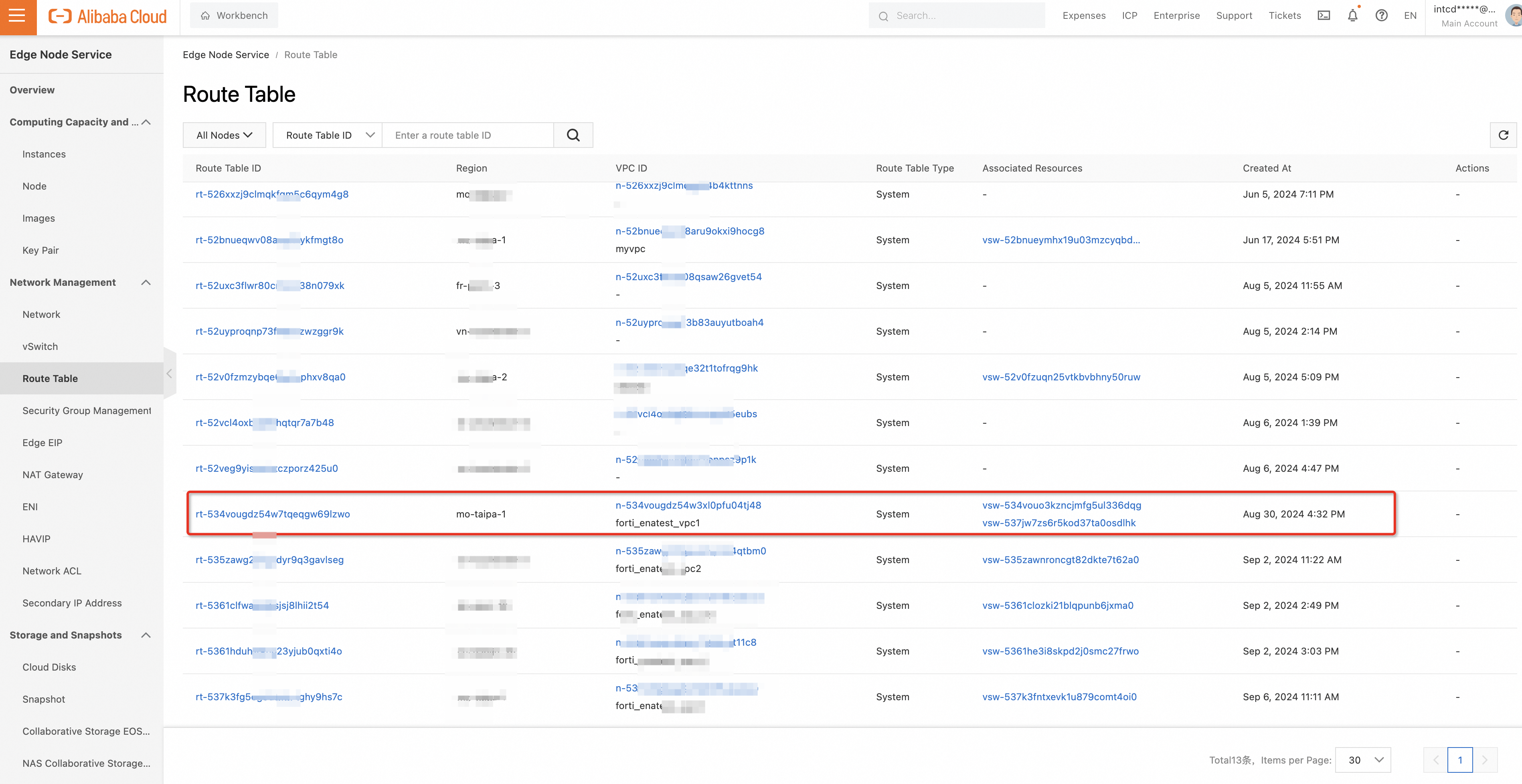Click the Edge Node Service breadcrumb

coord(226,55)
